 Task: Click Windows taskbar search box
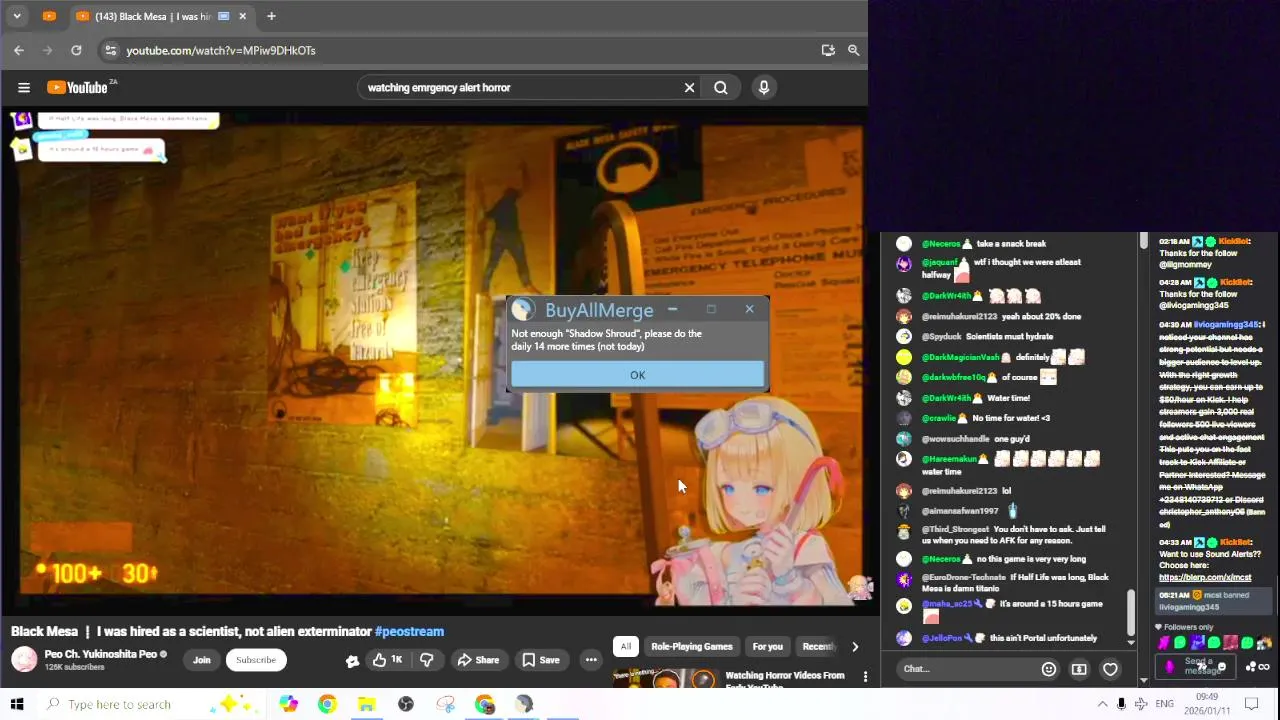point(152,704)
